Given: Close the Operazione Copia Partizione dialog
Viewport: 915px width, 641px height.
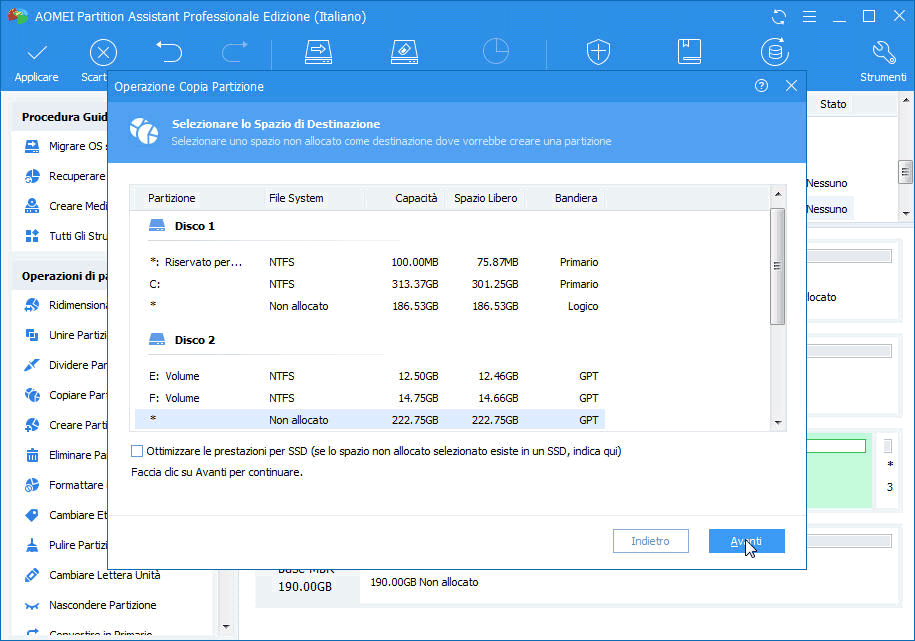Looking at the screenshot, I should [x=791, y=86].
